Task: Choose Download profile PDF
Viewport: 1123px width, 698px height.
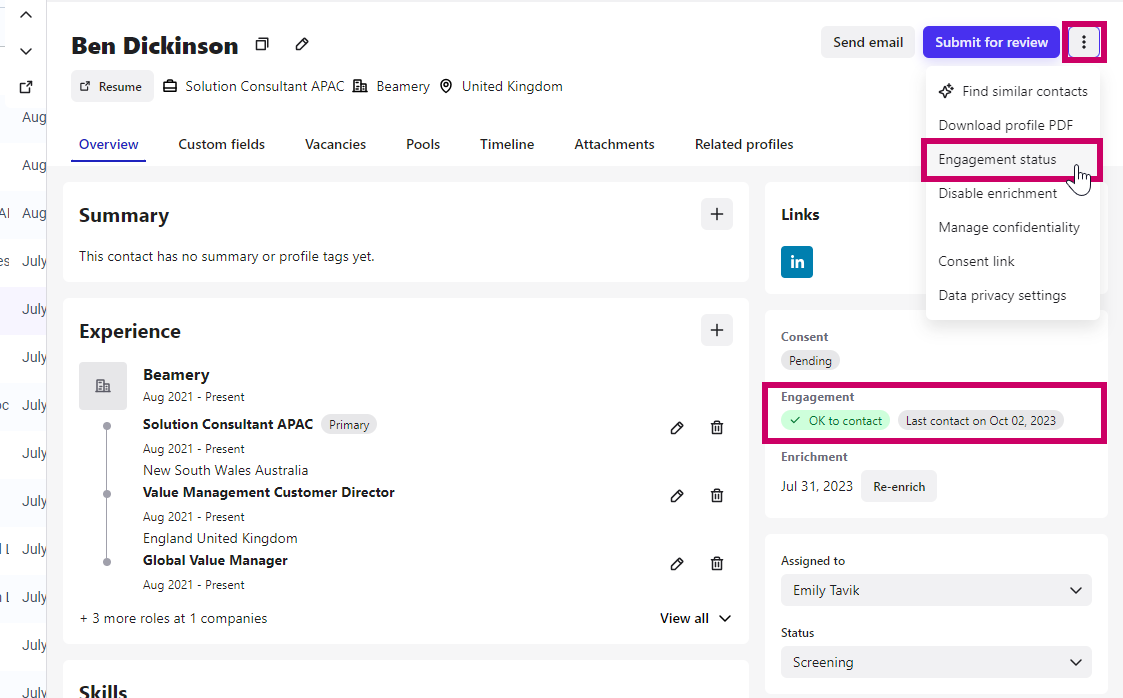Action: (x=1005, y=125)
